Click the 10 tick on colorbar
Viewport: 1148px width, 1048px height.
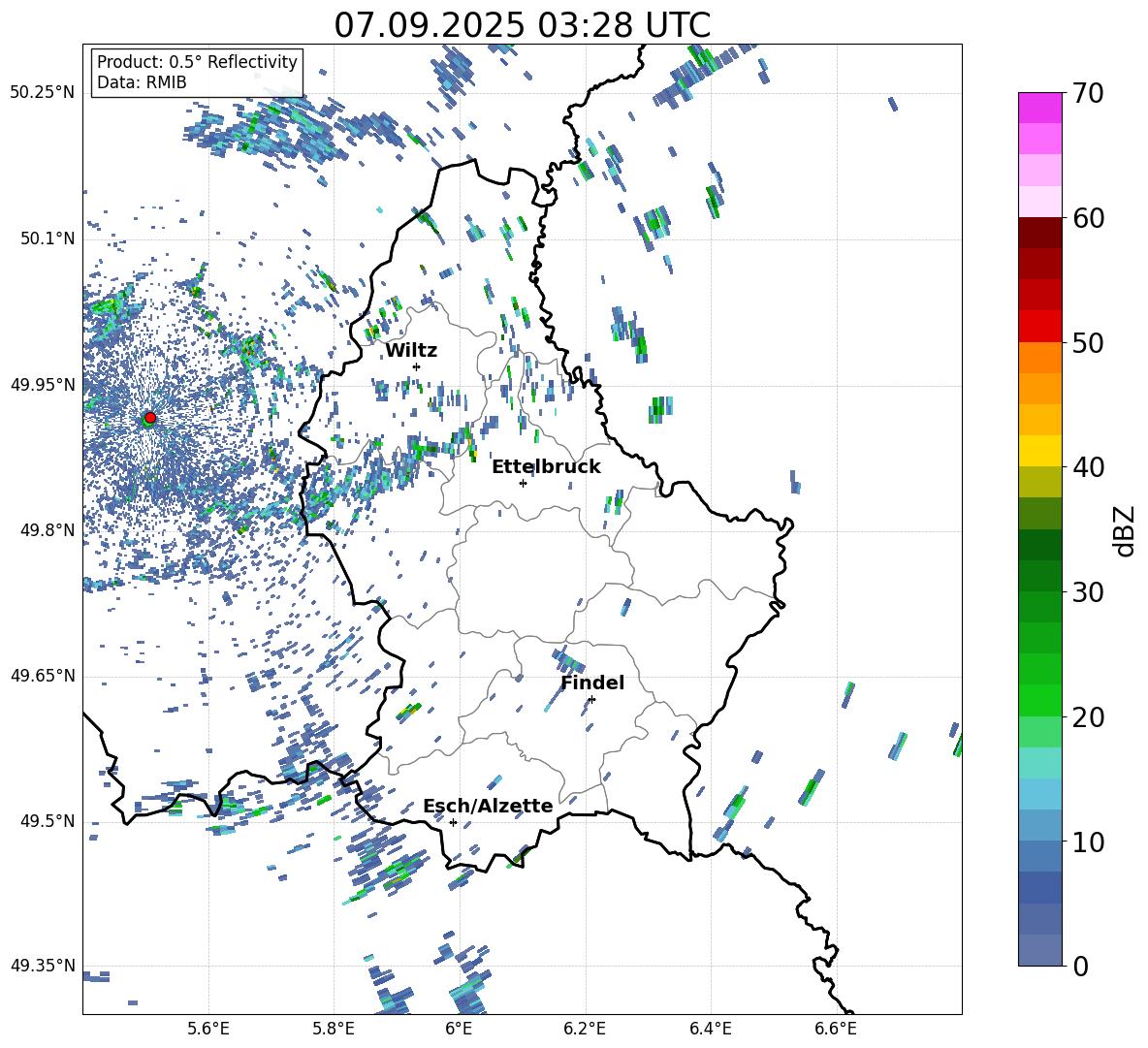pos(1089,842)
